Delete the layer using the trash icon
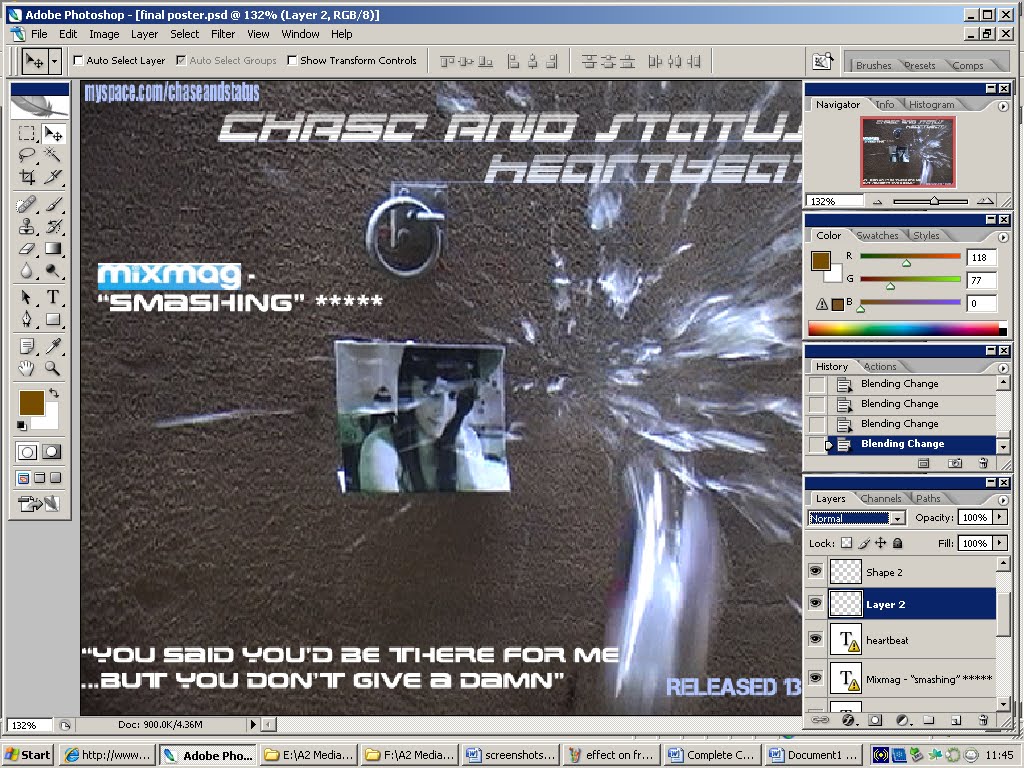Image resolution: width=1024 pixels, height=768 pixels. click(983, 720)
